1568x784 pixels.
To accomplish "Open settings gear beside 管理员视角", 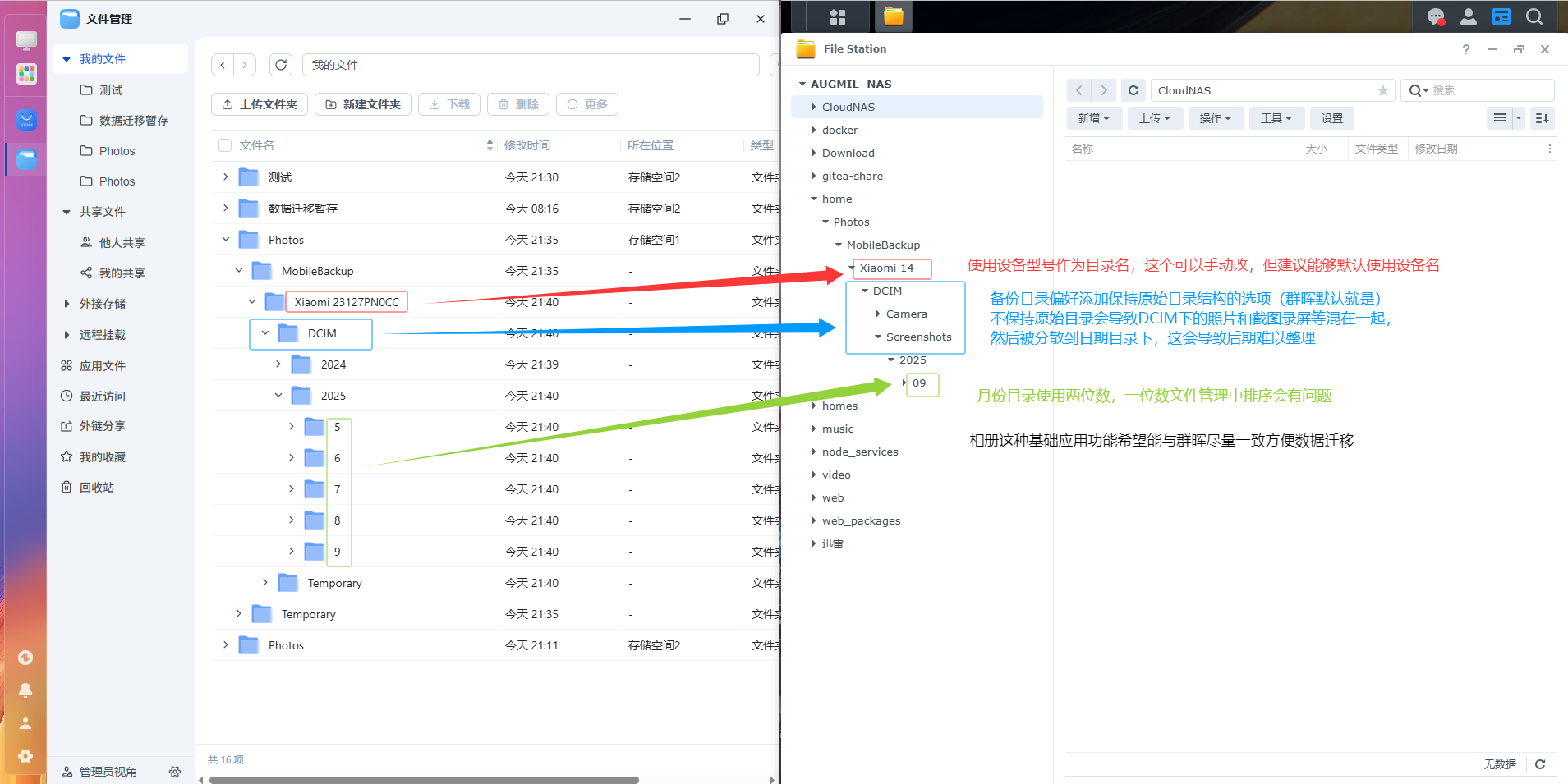I will (x=175, y=772).
